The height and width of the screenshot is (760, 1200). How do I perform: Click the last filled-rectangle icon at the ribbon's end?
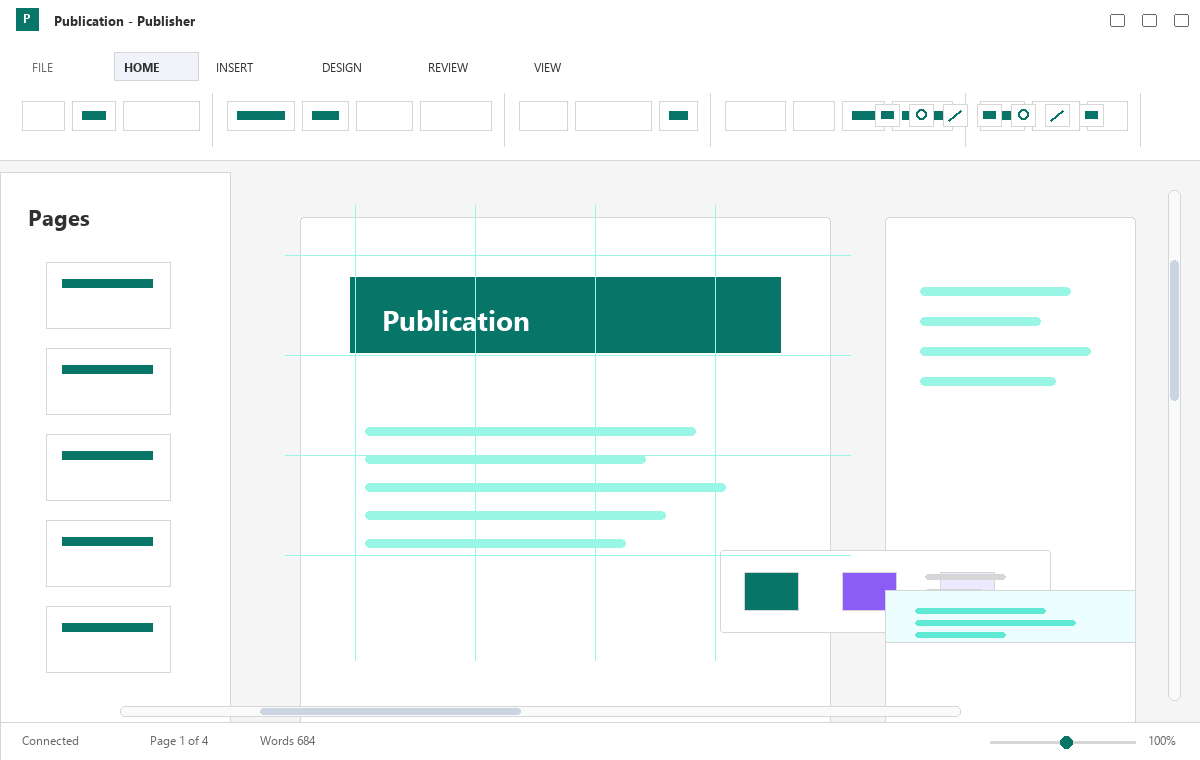pyautogui.click(x=1092, y=115)
